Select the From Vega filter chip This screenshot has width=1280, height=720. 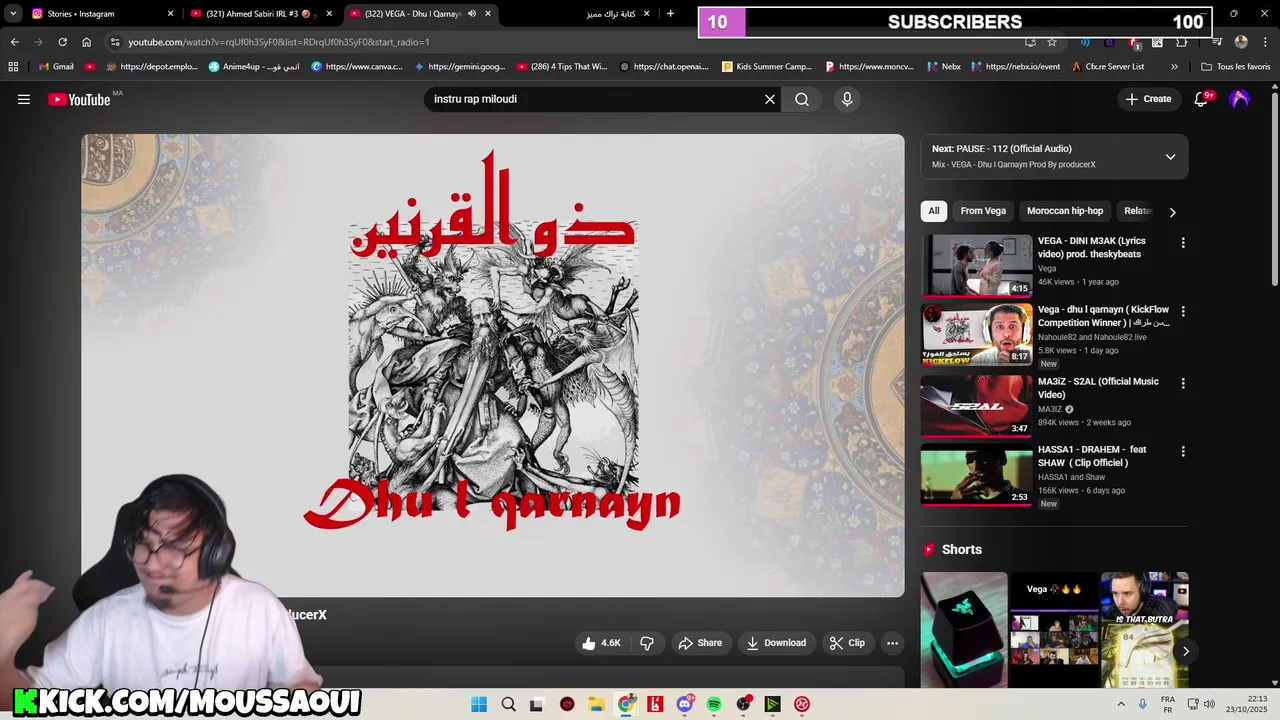[983, 211]
